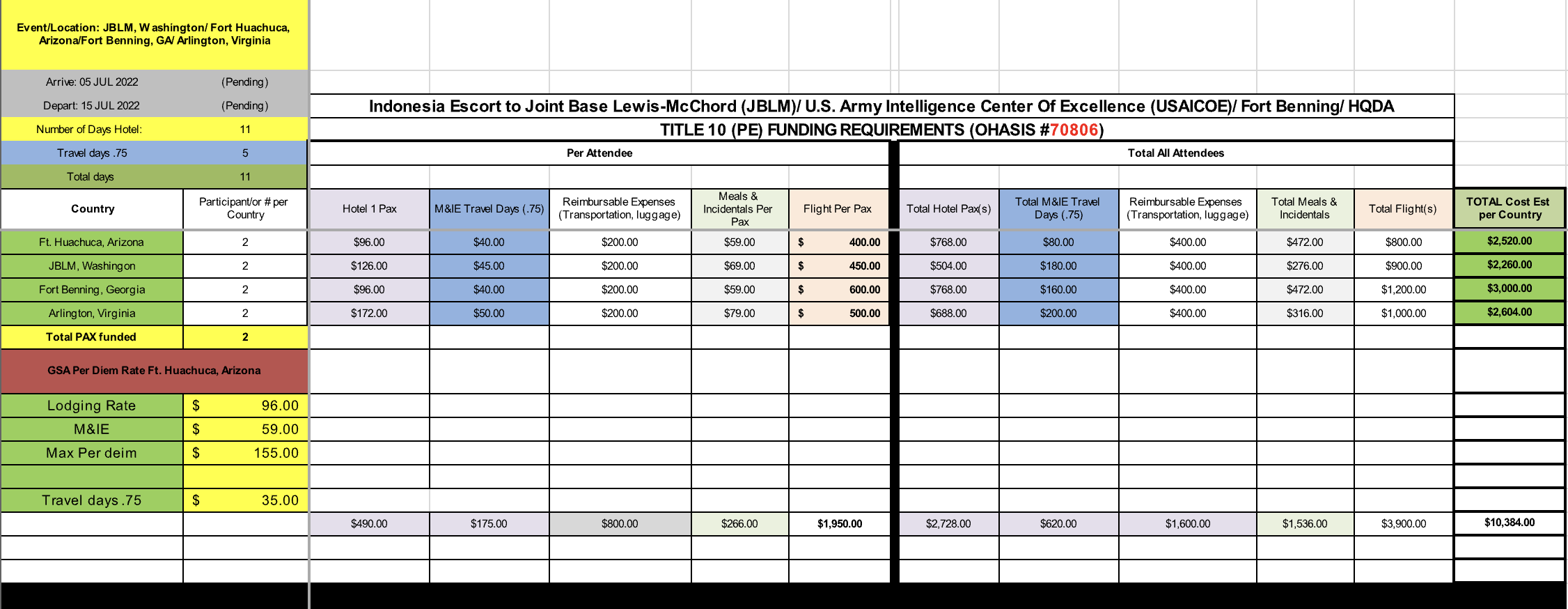Select the TITLE 10 (PE) FUNDING REQUIREMENTS heading
Screen dimensions: 1568x609
click(881, 130)
